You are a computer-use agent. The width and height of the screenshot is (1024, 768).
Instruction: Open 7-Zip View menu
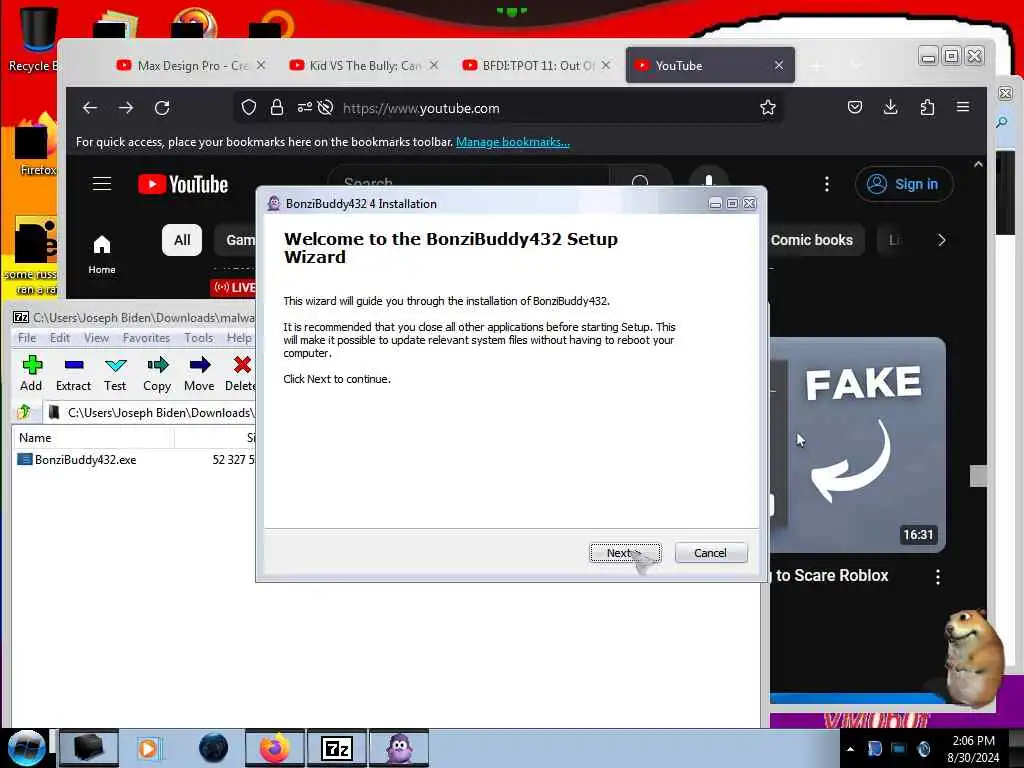96,338
